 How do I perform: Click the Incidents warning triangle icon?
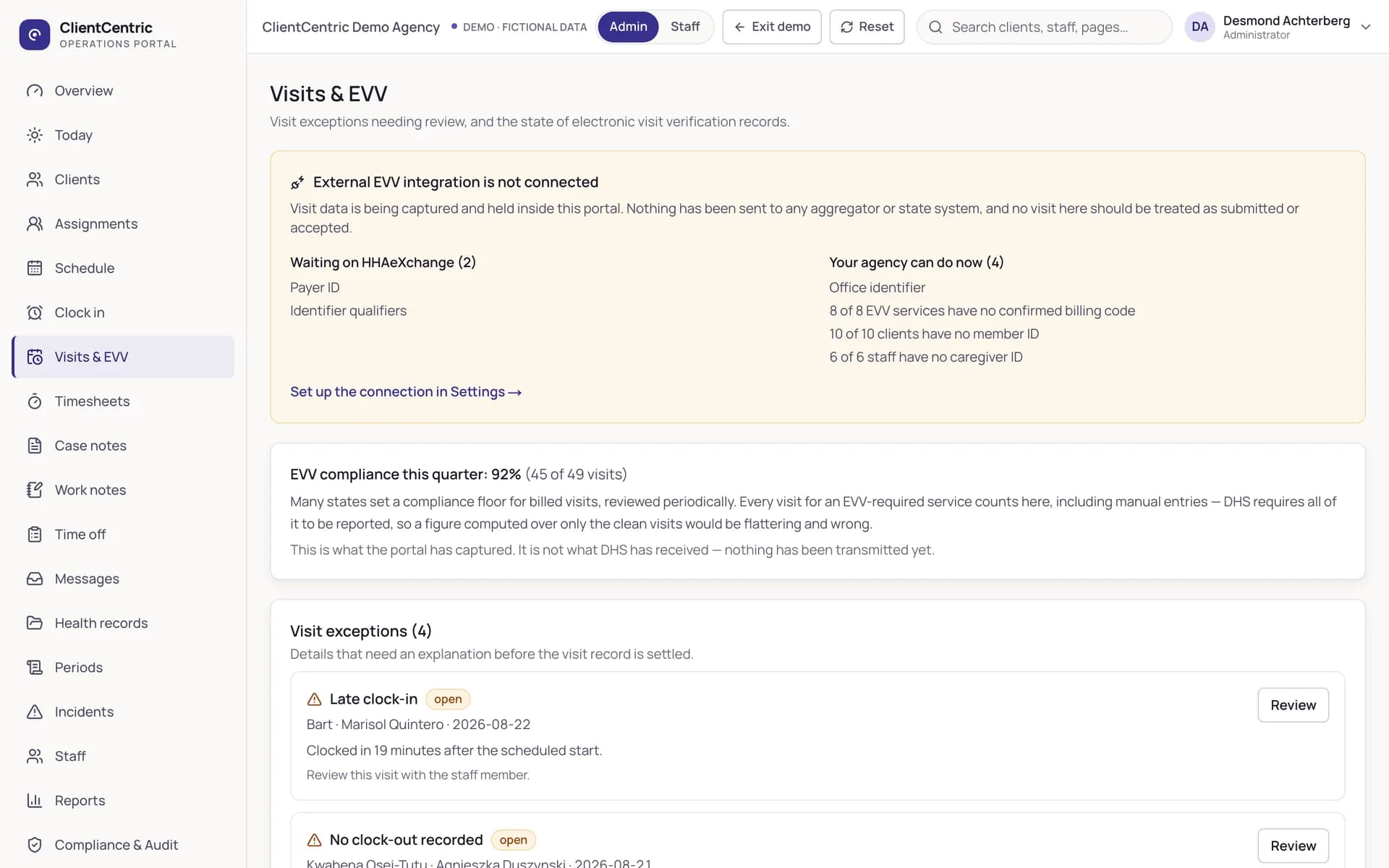pyautogui.click(x=35, y=712)
